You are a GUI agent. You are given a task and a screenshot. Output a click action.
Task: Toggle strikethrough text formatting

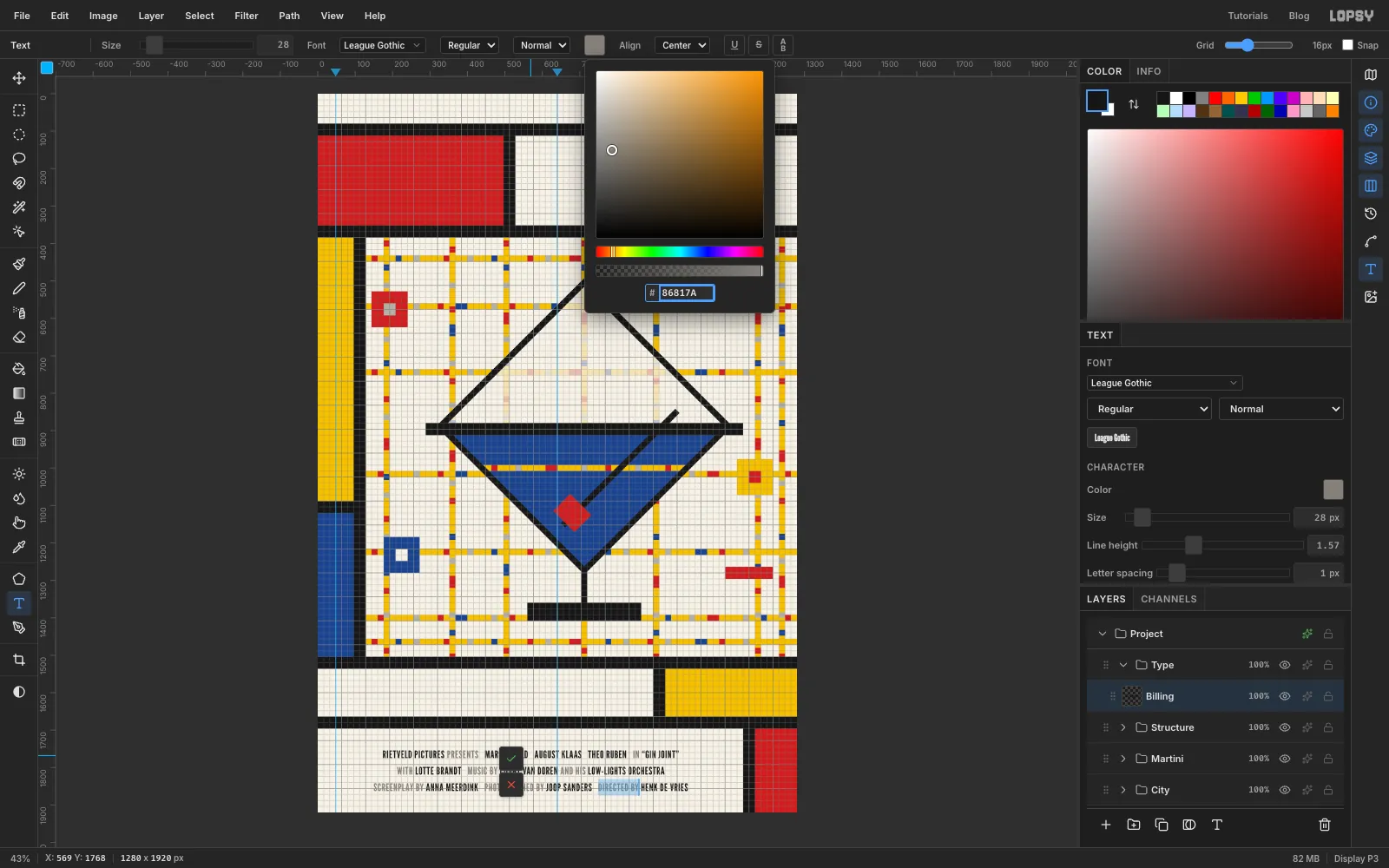(x=759, y=45)
